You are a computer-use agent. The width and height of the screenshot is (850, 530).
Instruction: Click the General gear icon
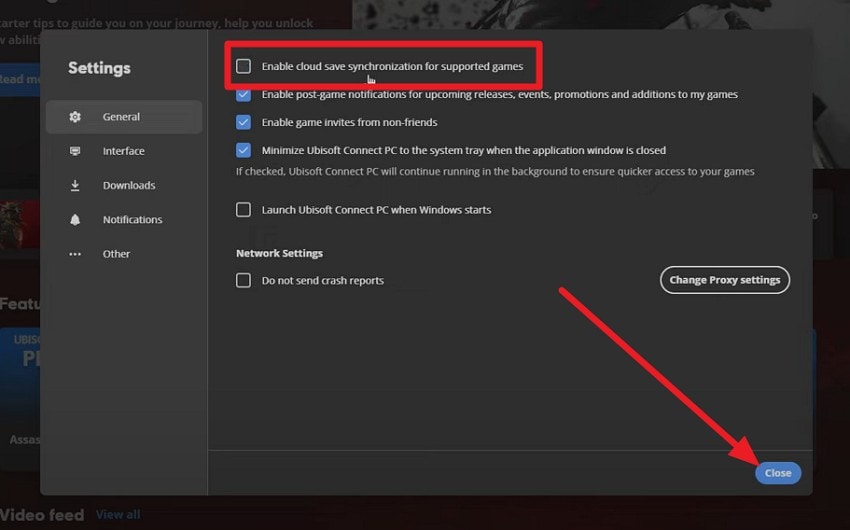tap(75, 117)
